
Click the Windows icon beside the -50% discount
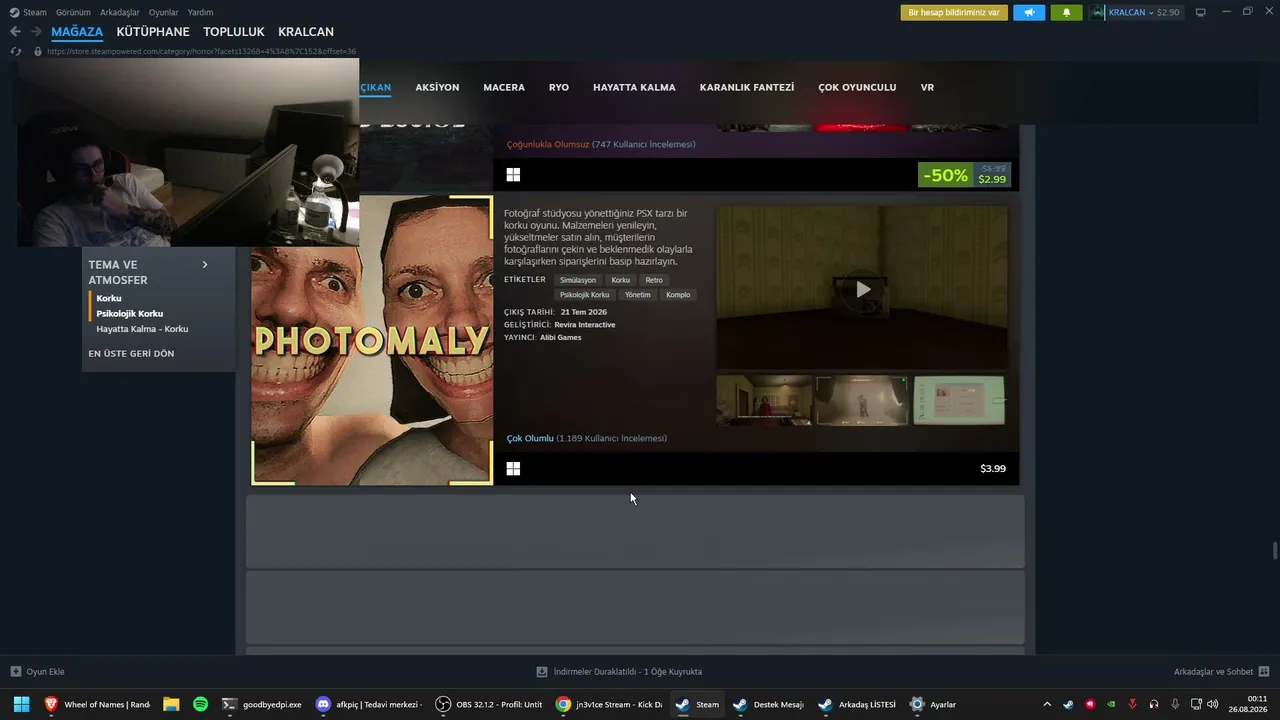pyautogui.click(x=513, y=175)
